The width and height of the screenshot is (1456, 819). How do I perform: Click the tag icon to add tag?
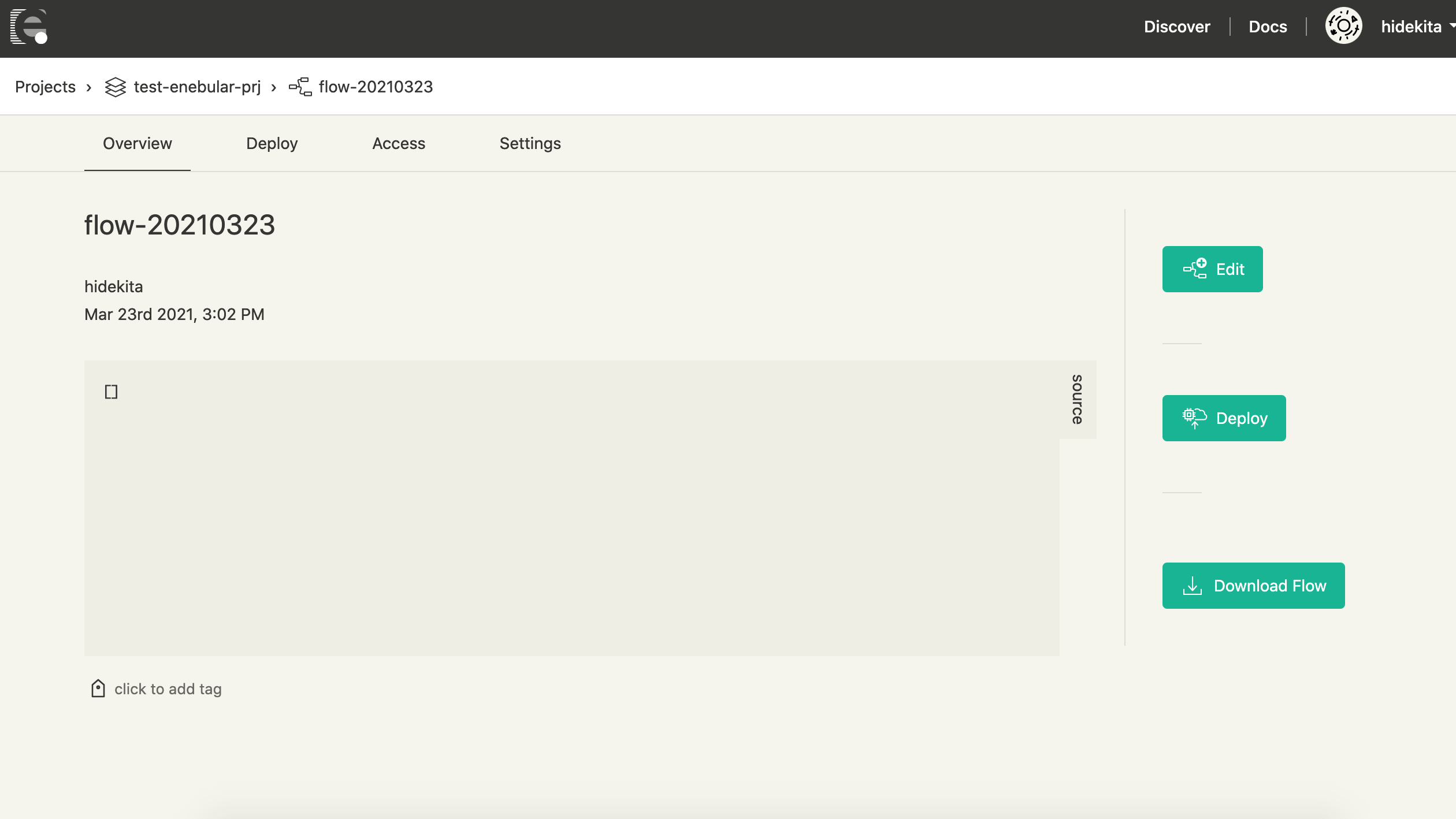pos(98,688)
